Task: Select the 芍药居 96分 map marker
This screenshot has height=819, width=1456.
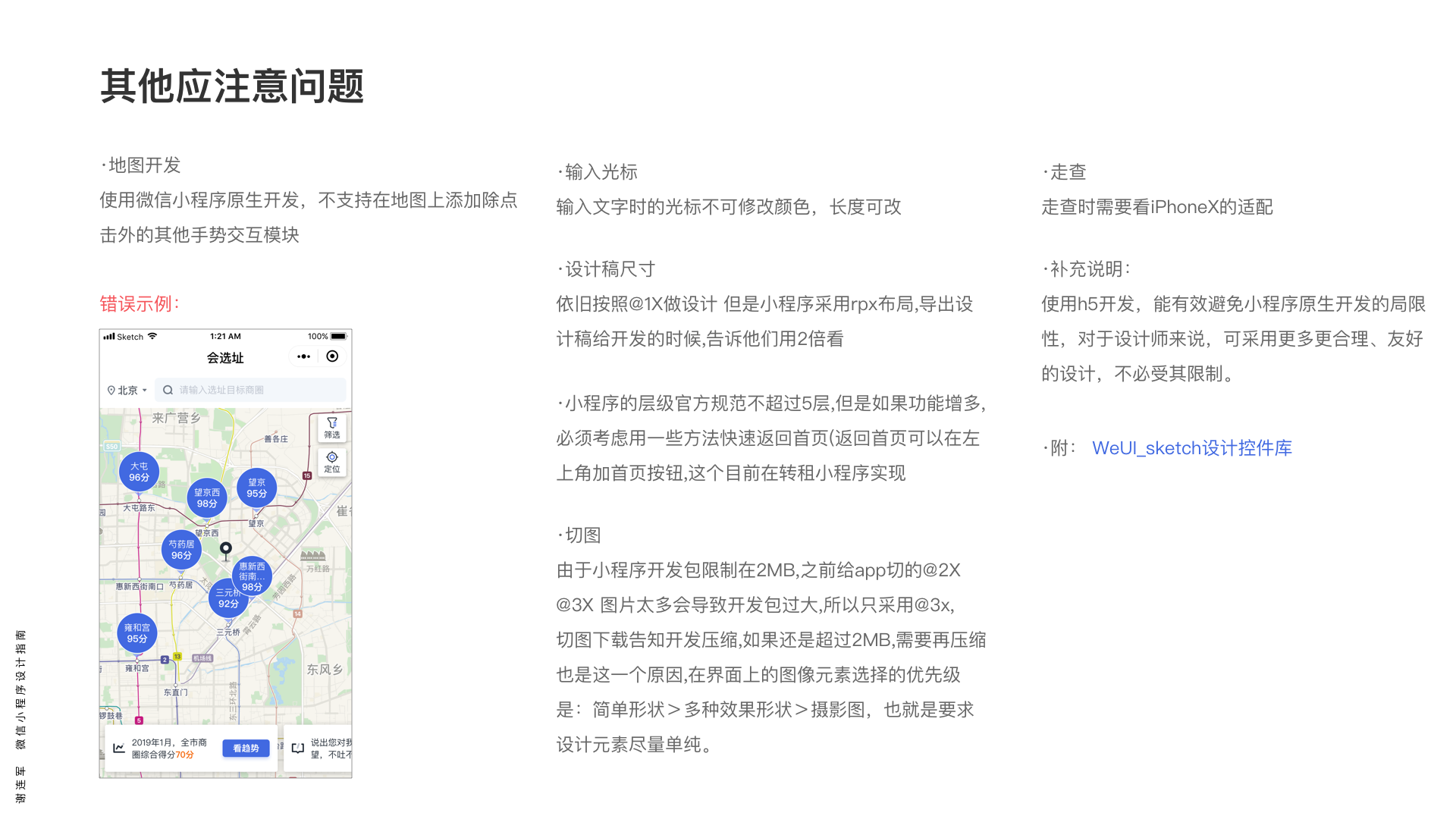Action: (x=181, y=550)
